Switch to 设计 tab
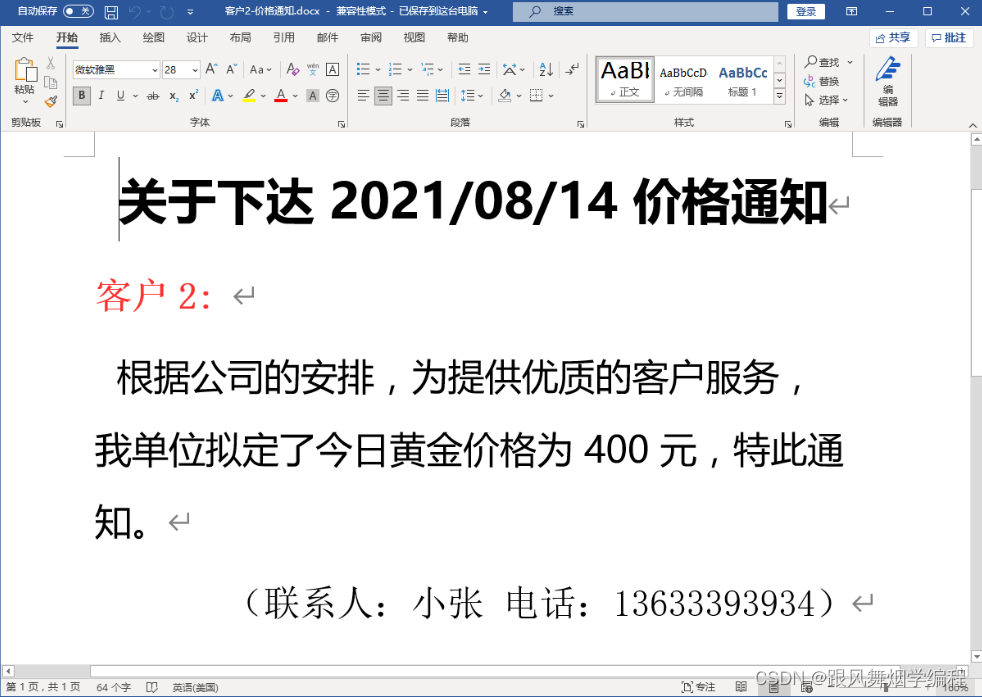Viewport: 982px width, 697px height. 197,38
